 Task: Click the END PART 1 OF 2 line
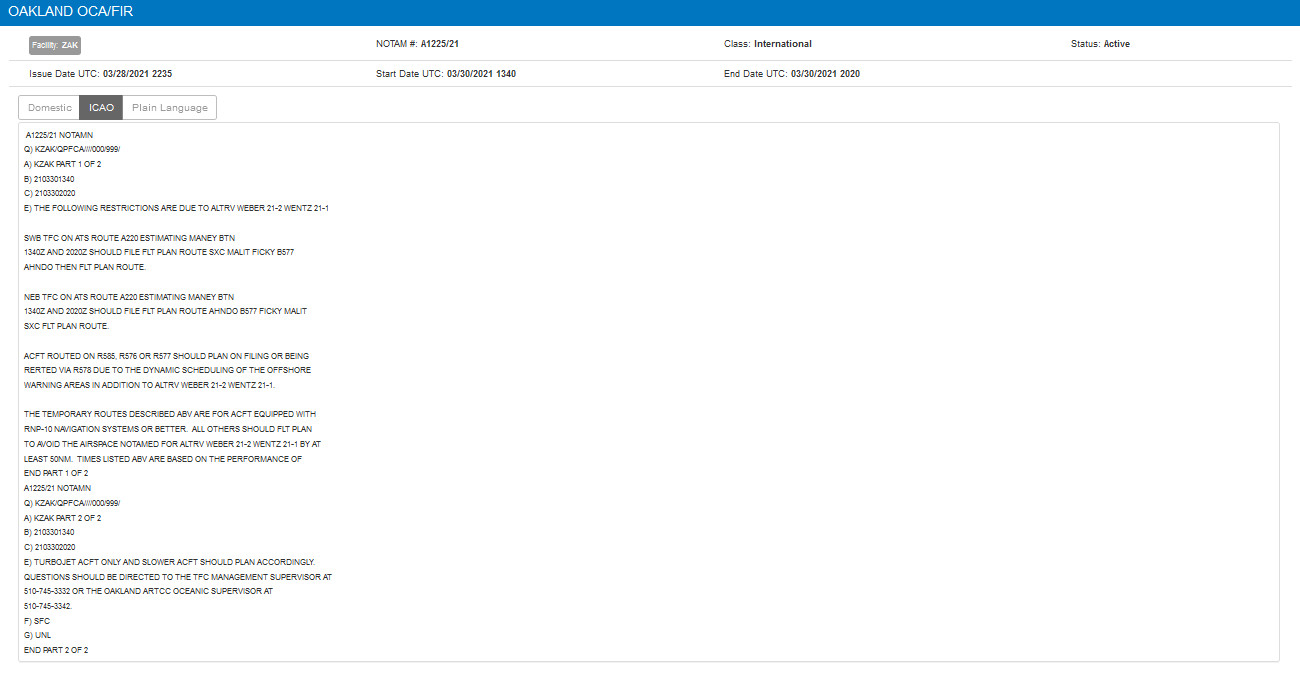tap(56, 473)
